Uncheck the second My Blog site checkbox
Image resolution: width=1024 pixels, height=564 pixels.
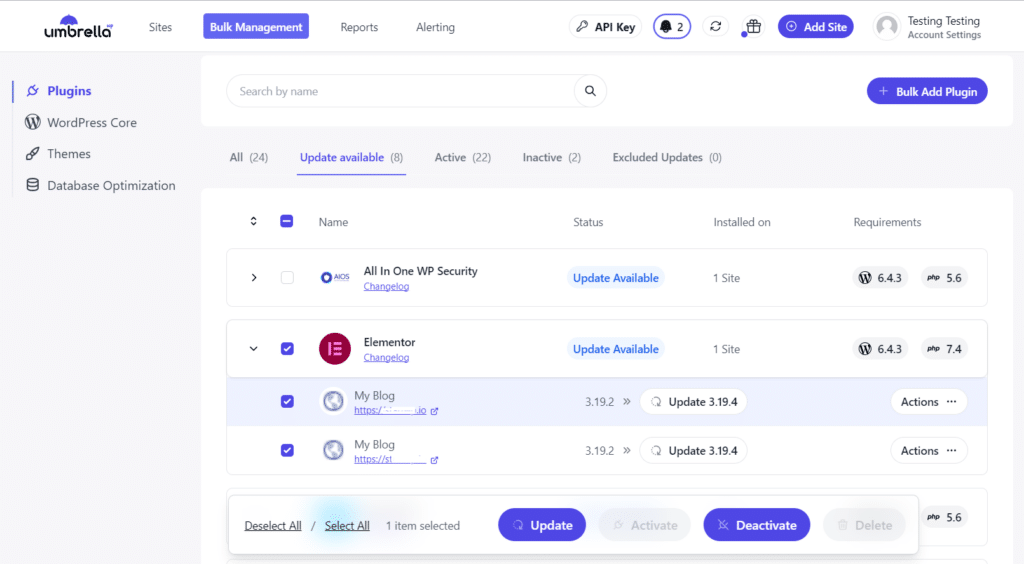pos(287,450)
